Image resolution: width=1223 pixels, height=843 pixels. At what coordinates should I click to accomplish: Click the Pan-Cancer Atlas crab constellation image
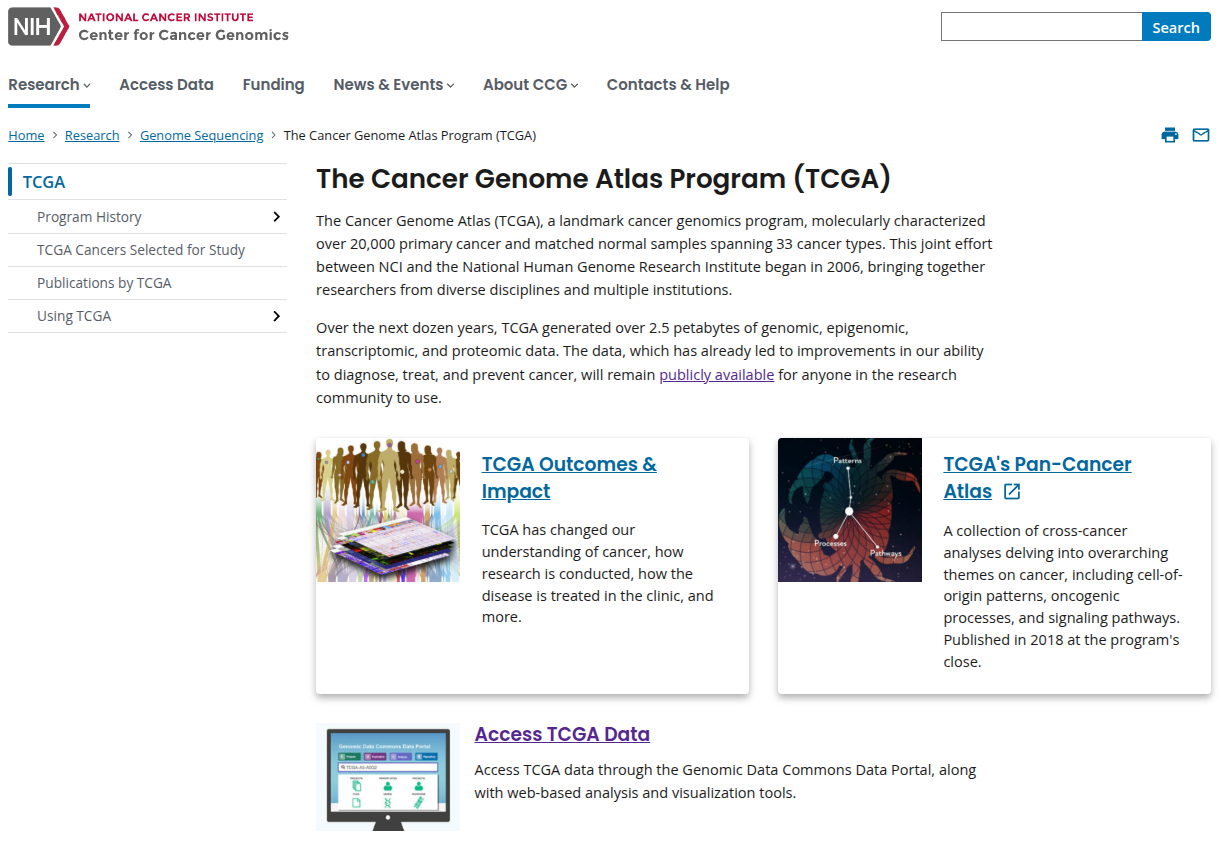(x=850, y=510)
